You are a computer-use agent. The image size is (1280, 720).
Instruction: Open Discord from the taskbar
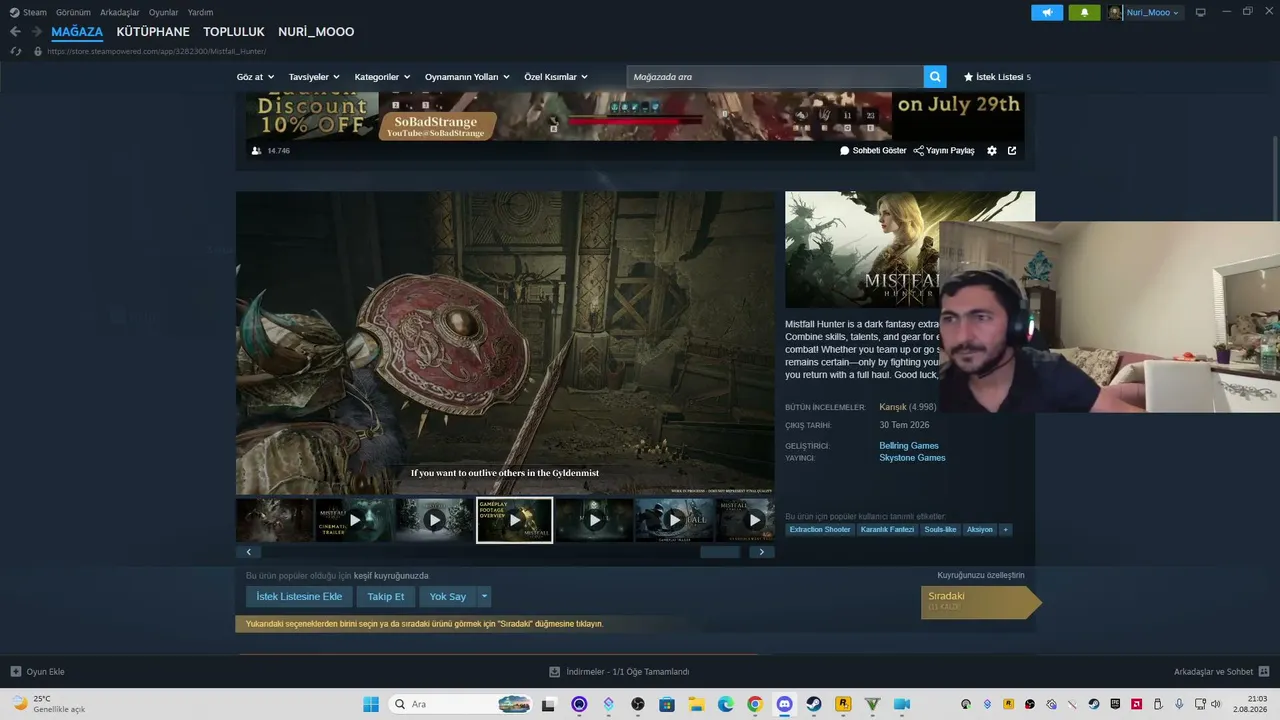785,704
